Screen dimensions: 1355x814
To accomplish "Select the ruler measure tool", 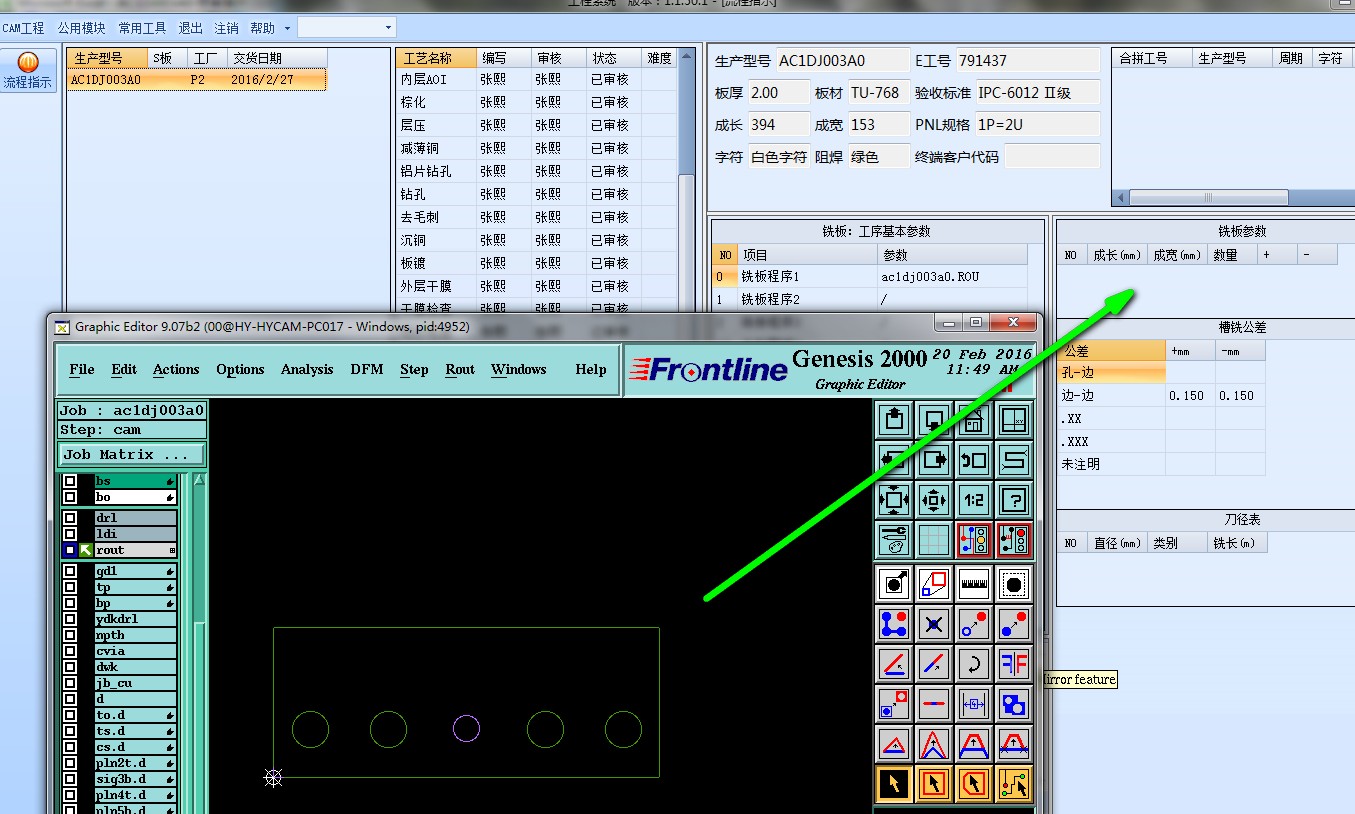I will tap(973, 583).
